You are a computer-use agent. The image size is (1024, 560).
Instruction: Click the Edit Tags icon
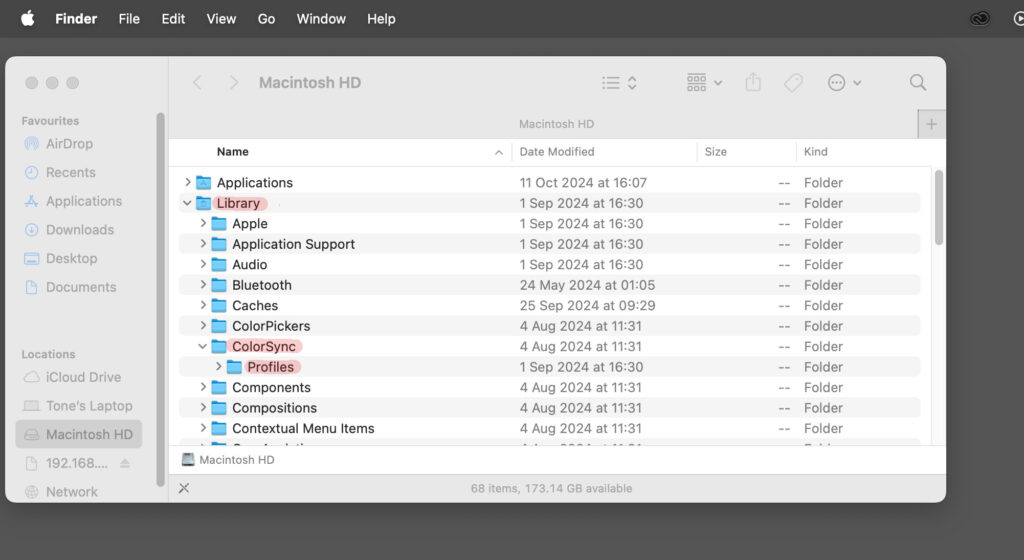click(x=793, y=83)
